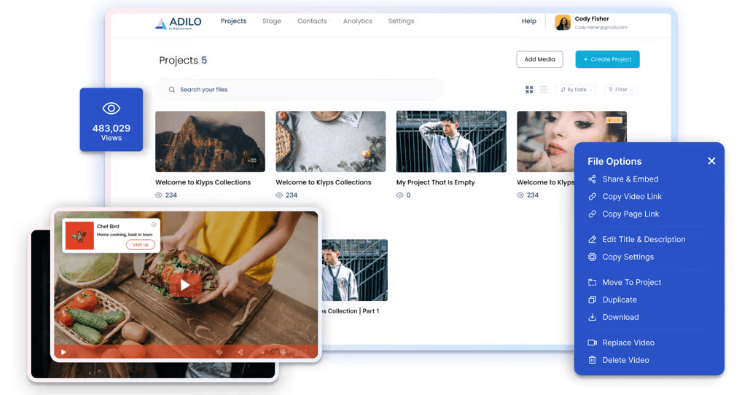Viewport: 745px width, 395px height.
Task: Close the Chef Bird overlay card
Action: click(154, 224)
